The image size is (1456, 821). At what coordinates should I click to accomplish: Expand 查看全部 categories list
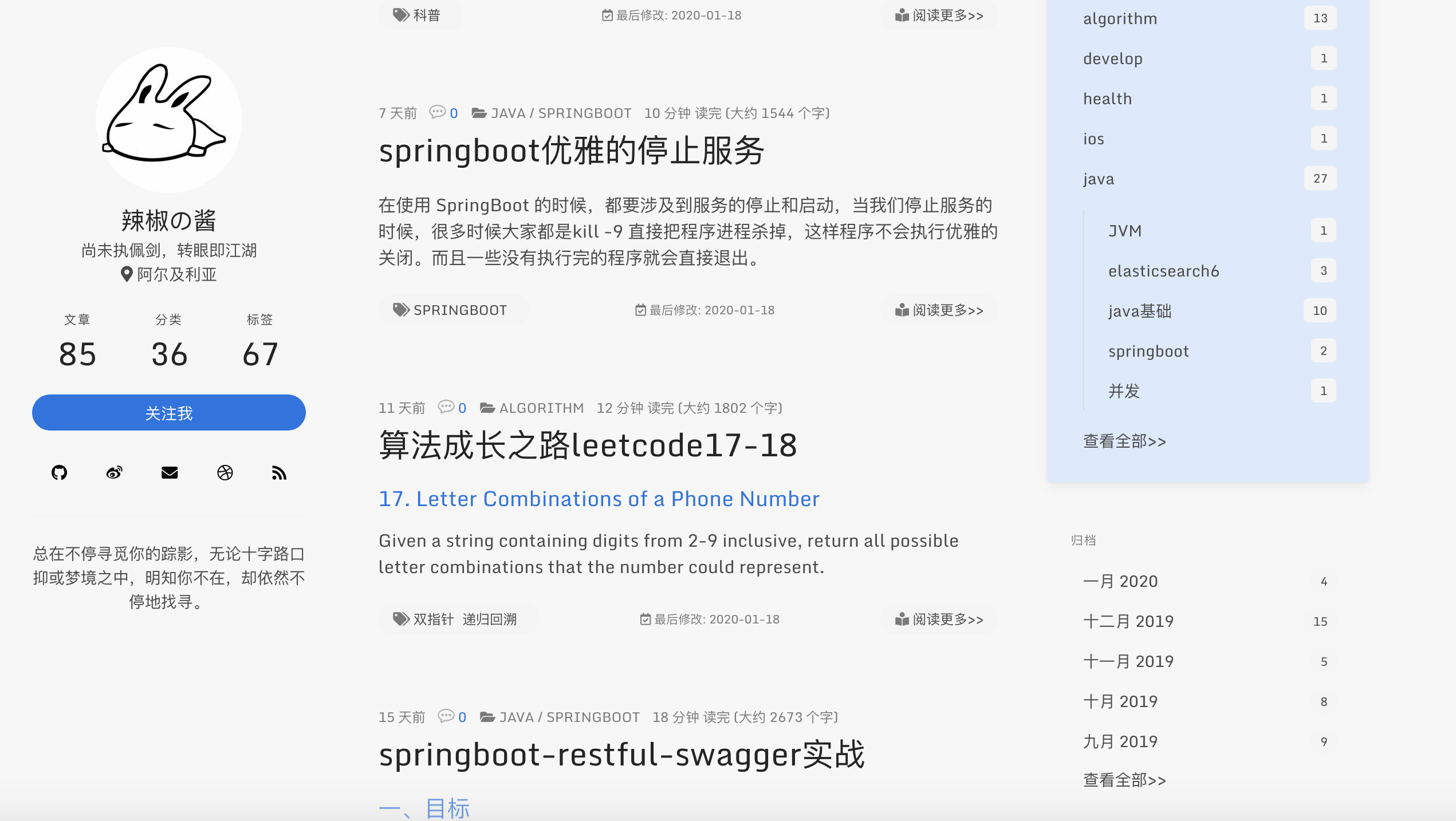pos(1121,441)
